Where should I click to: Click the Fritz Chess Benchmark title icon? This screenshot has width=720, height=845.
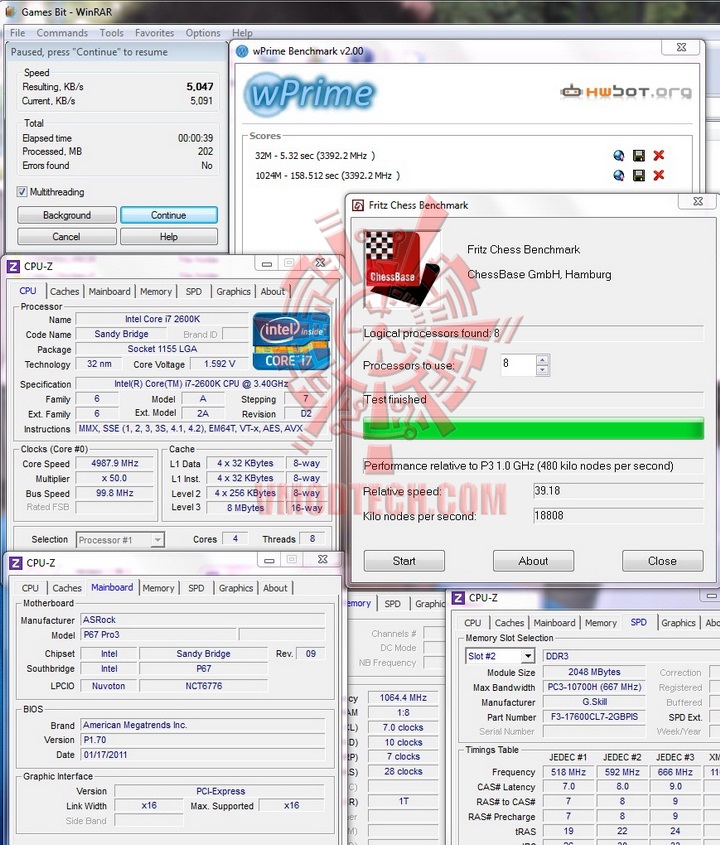pyautogui.click(x=358, y=205)
